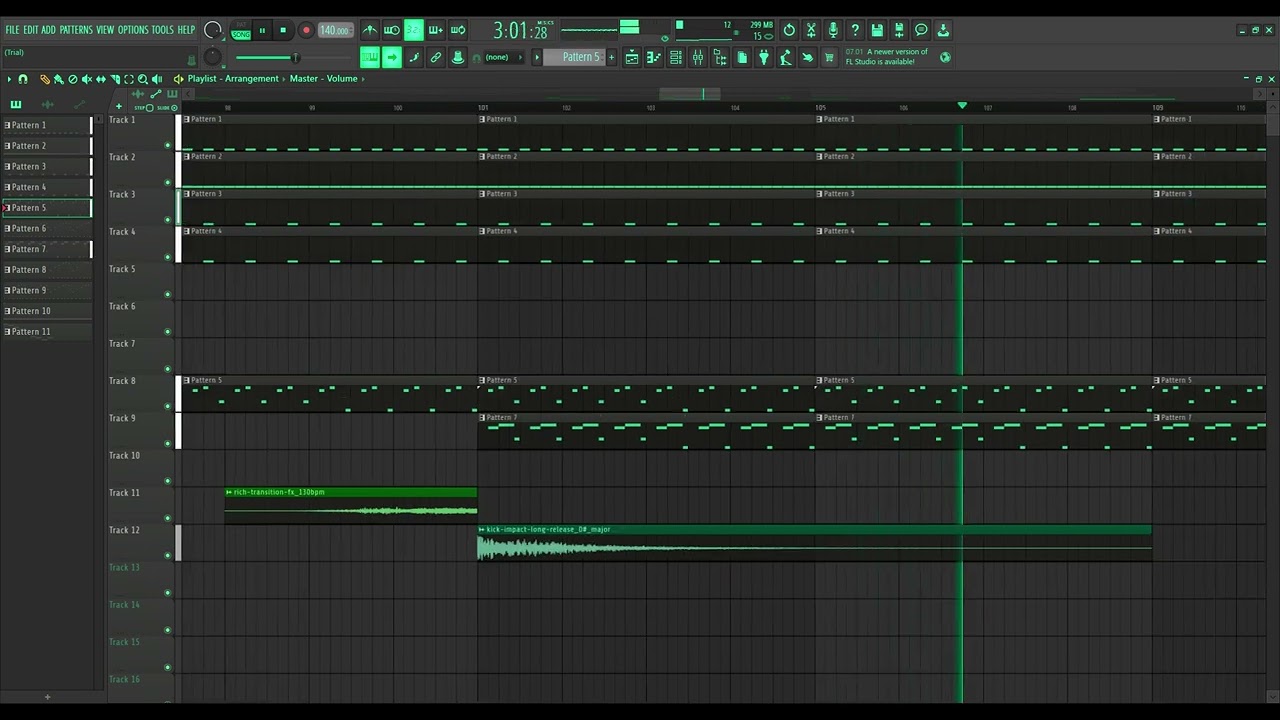1280x720 pixels.
Task: Select the mute tool in playlist
Action: (x=86, y=79)
